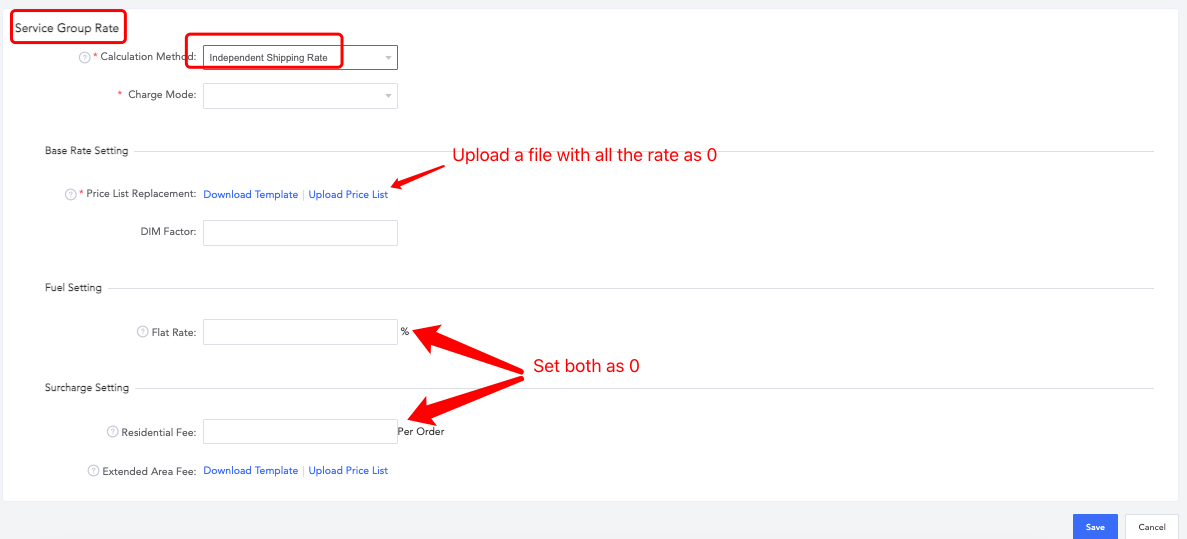Open the Charge Mode dropdown

301,96
